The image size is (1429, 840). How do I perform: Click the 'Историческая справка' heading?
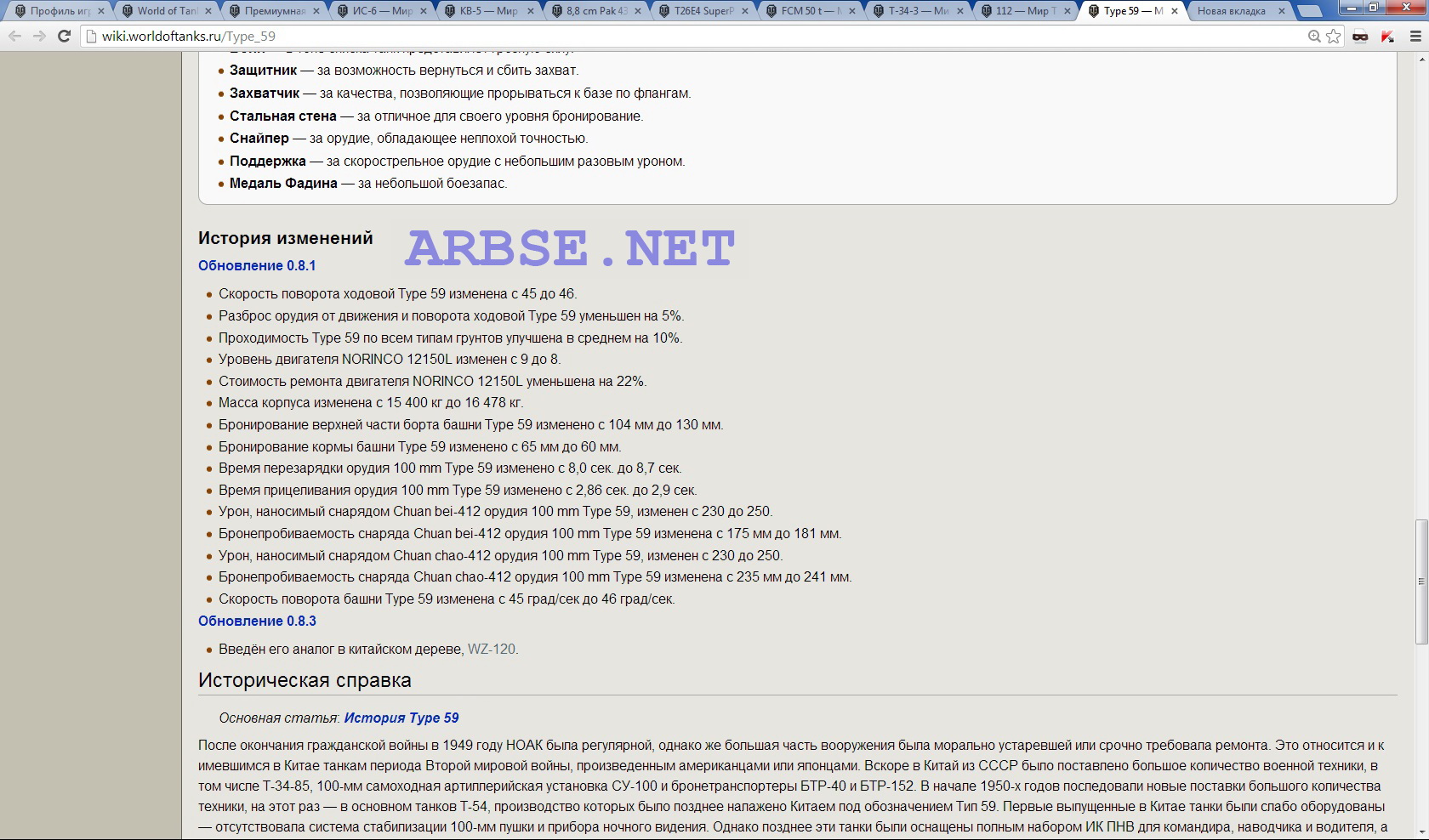tap(305, 680)
